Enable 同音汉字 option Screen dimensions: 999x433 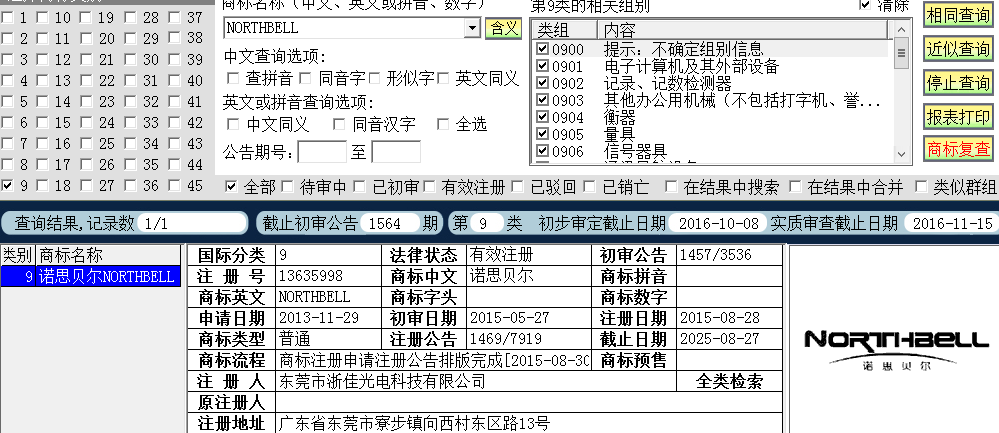click(339, 124)
